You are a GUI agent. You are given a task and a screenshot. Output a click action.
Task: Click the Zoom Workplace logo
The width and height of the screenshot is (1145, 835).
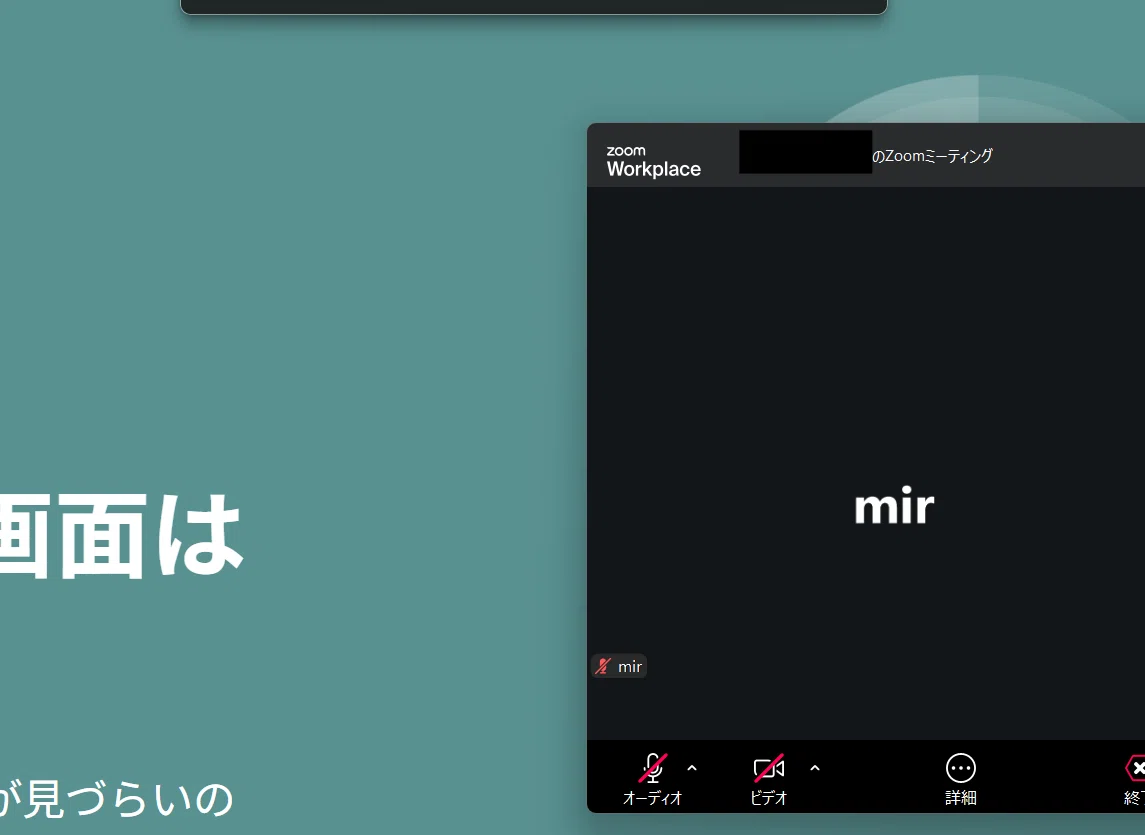pyautogui.click(x=654, y=161)
